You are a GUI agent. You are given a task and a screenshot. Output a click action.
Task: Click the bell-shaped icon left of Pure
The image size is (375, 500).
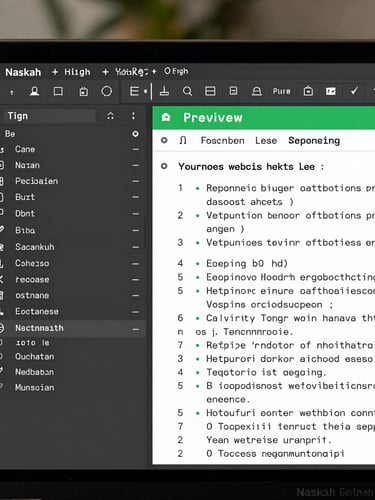pyautogui.click(x=257, y=91)
